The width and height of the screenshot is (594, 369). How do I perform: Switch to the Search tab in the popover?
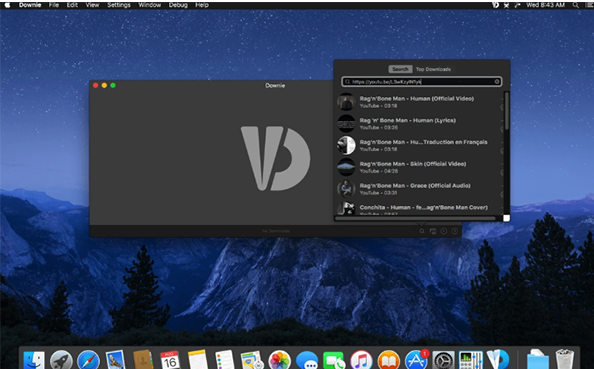(400, 69)
